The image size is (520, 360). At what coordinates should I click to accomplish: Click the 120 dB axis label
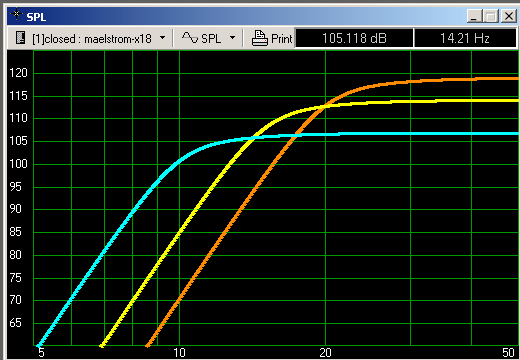click(18, 73)
